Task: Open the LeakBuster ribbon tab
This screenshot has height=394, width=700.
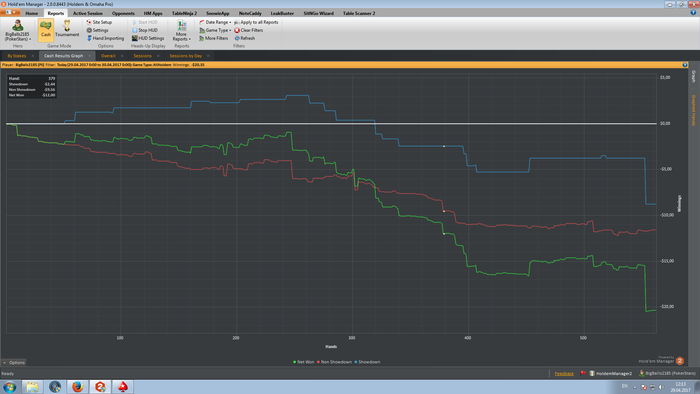Action: [282, 13]
